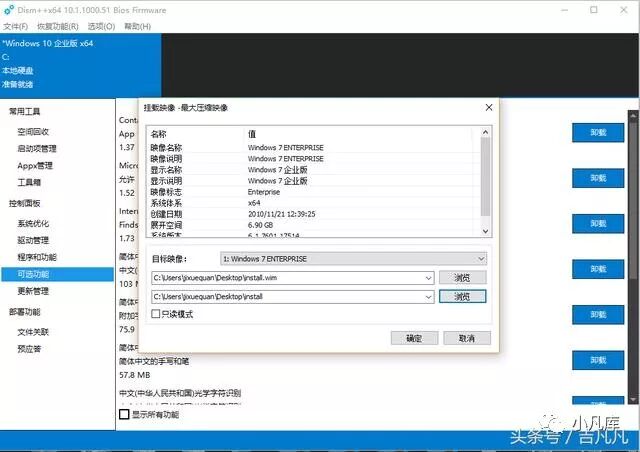Select the 映像标志 Enterprise row
Image resolution: width=640 pixels, height=452 pixels.
pyautogui.click(x=313, y=192)
